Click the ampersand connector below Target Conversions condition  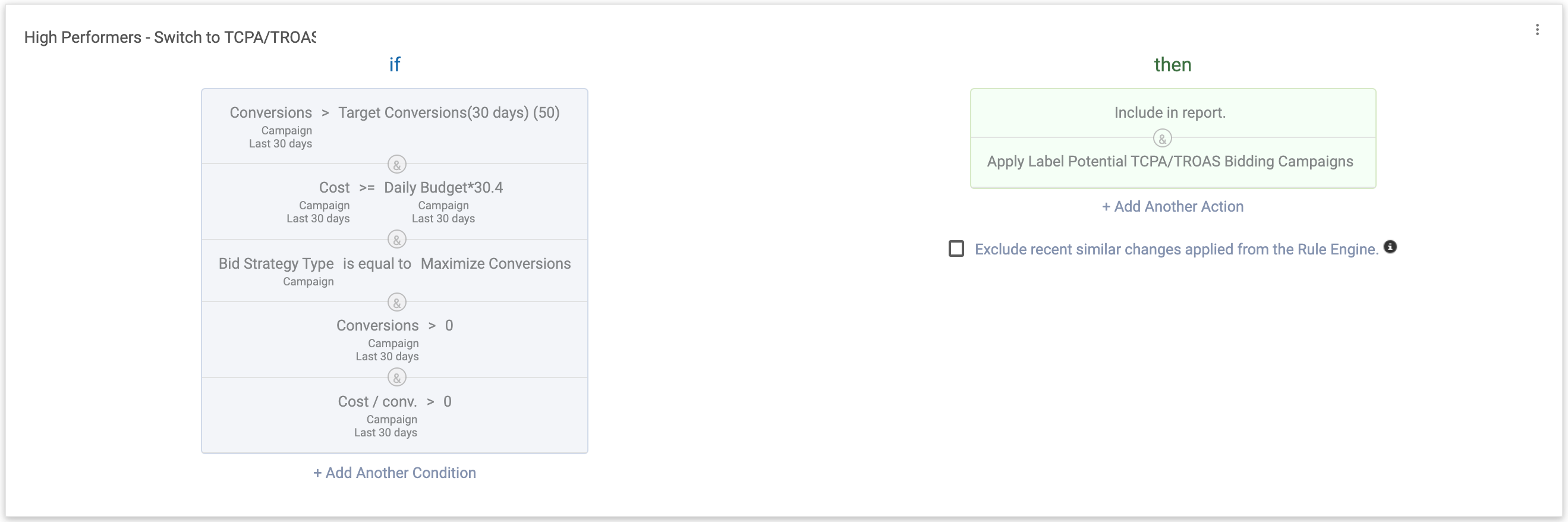[397, 165]
